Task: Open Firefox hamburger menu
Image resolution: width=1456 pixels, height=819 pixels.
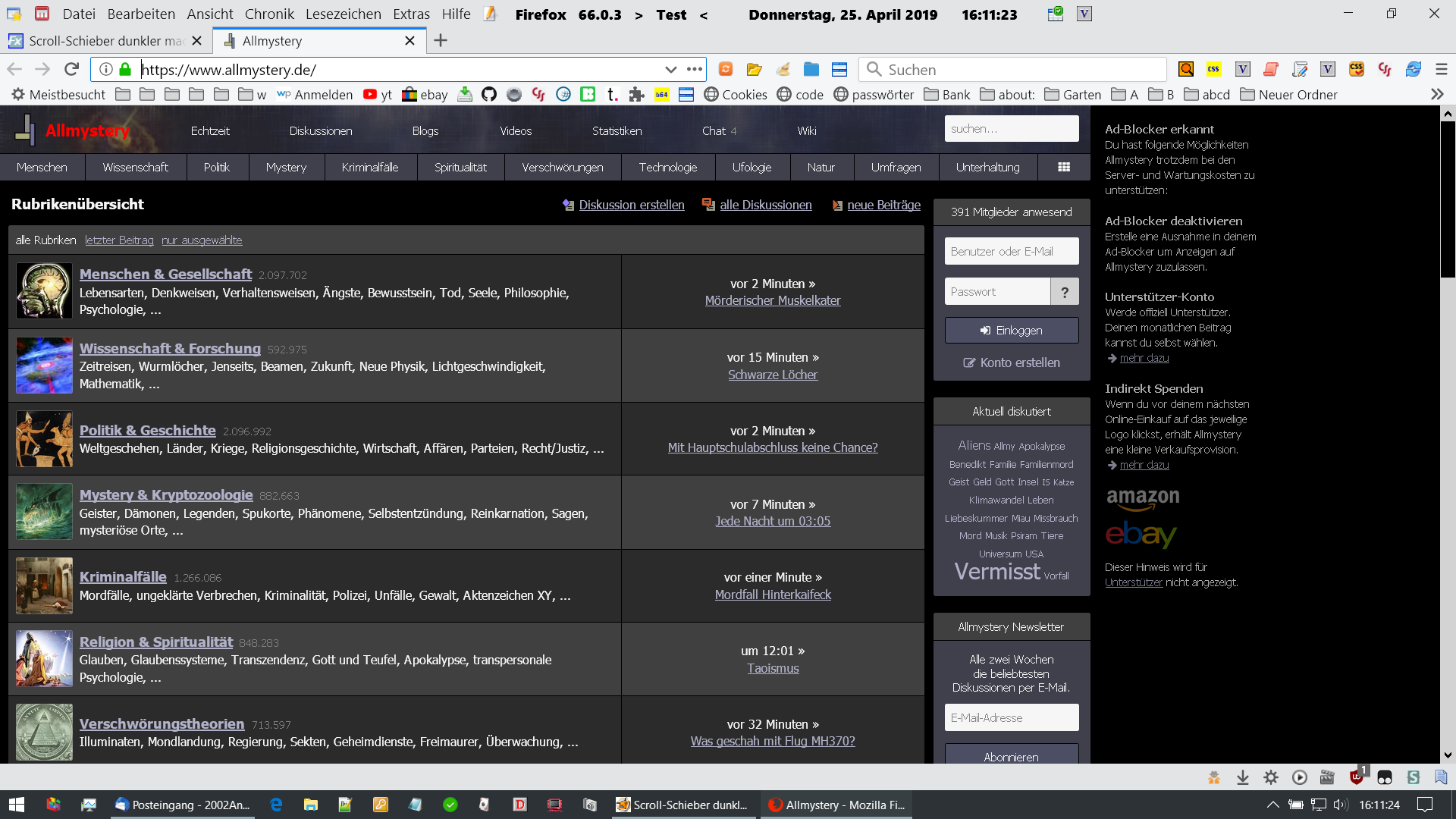Action: pyautogui.click(x=1442, y=69)
